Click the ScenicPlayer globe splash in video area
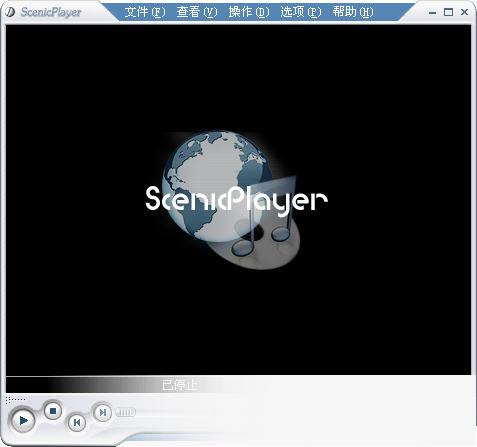Viewport: 477px width, 447px height. click(236, 199)
